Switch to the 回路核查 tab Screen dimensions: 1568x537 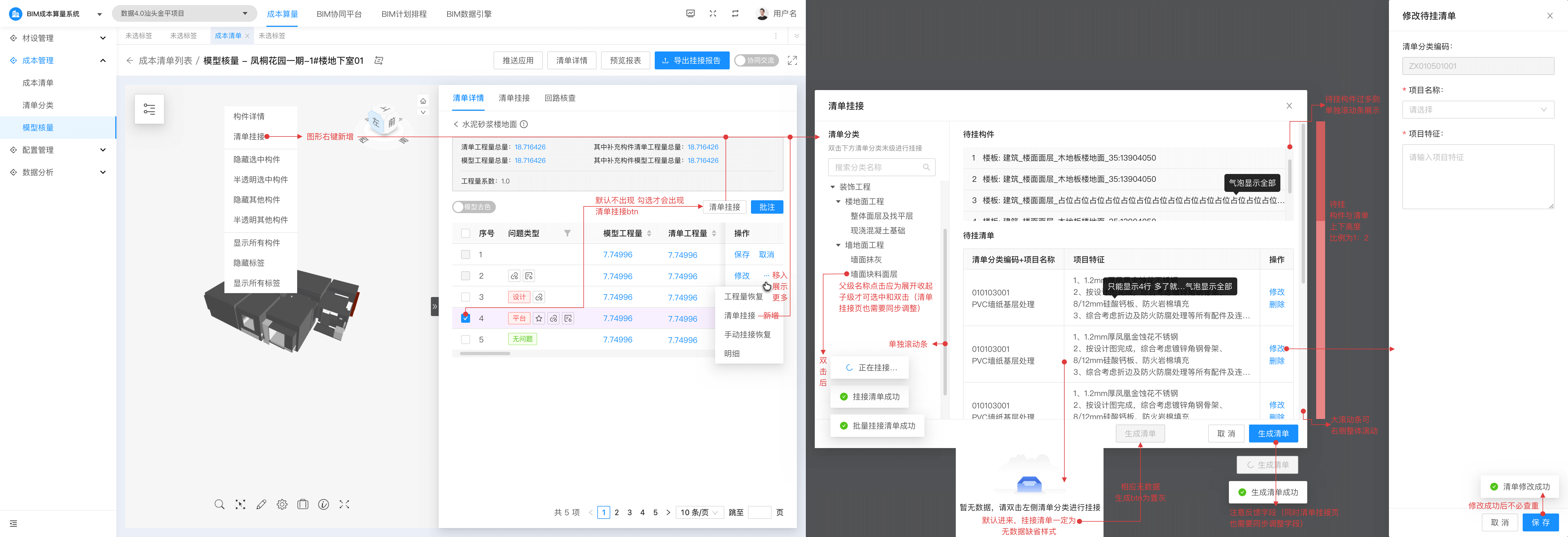click(x=559, y=98)
